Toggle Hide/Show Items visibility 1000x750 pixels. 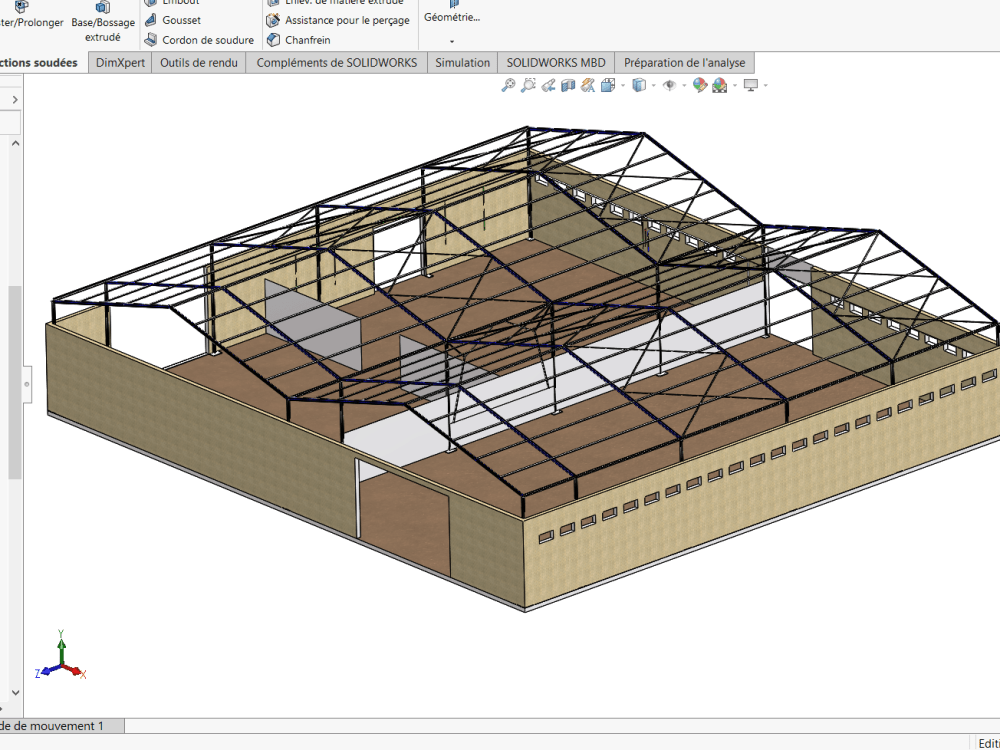(670, 85)
